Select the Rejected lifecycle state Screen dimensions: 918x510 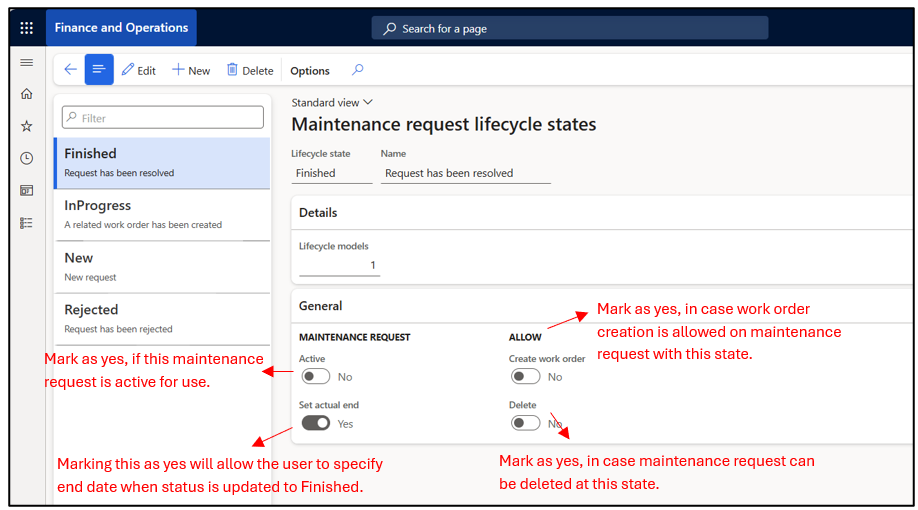[x=162, y=319]
